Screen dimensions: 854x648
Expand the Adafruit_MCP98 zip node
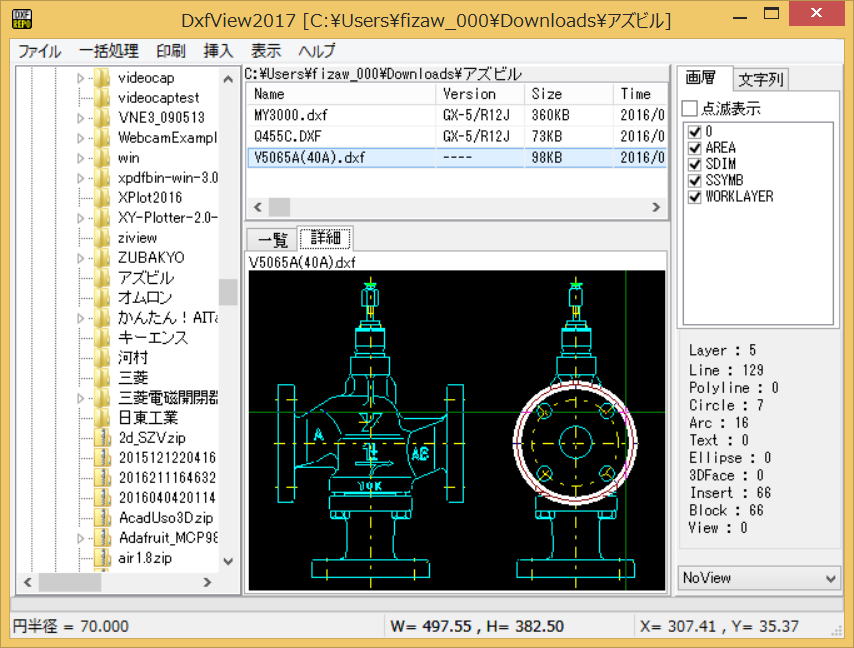(81, 538)
